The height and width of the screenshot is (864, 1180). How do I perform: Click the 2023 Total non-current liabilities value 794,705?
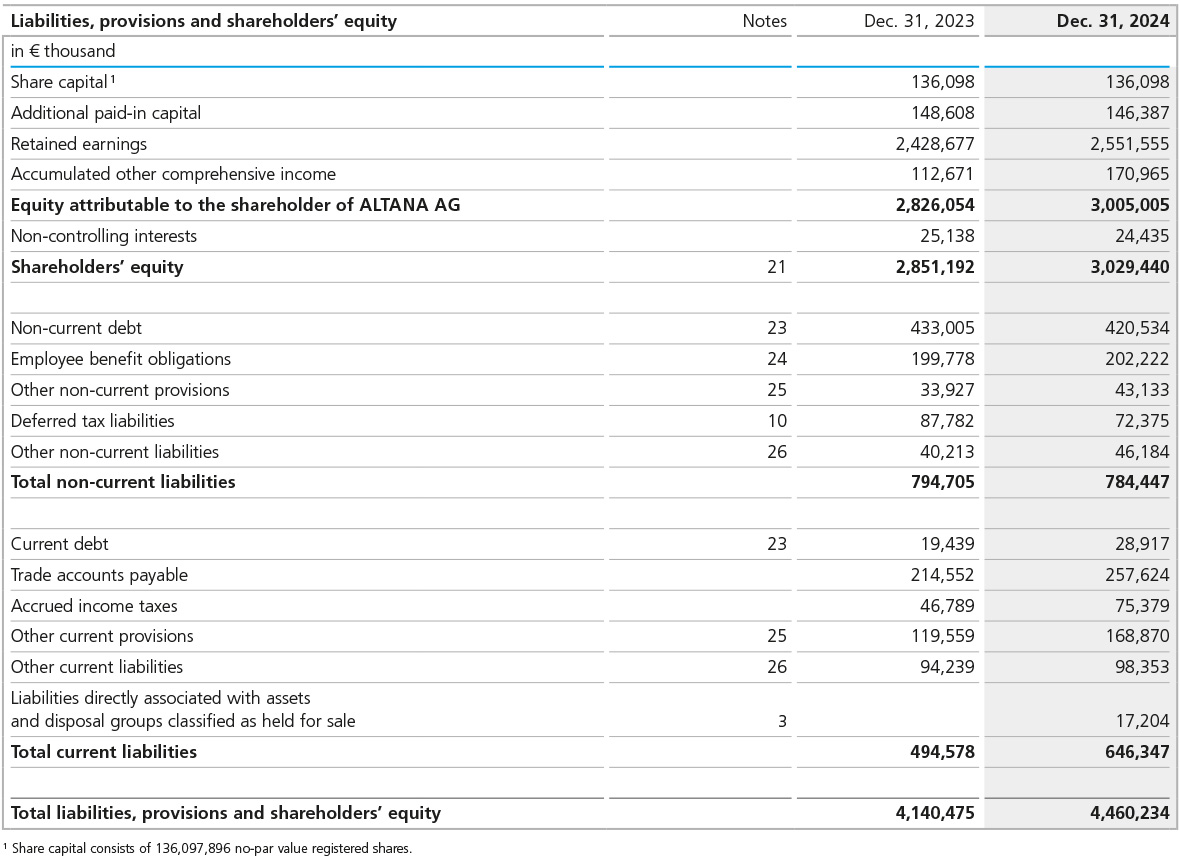click(x=935, y=482)
